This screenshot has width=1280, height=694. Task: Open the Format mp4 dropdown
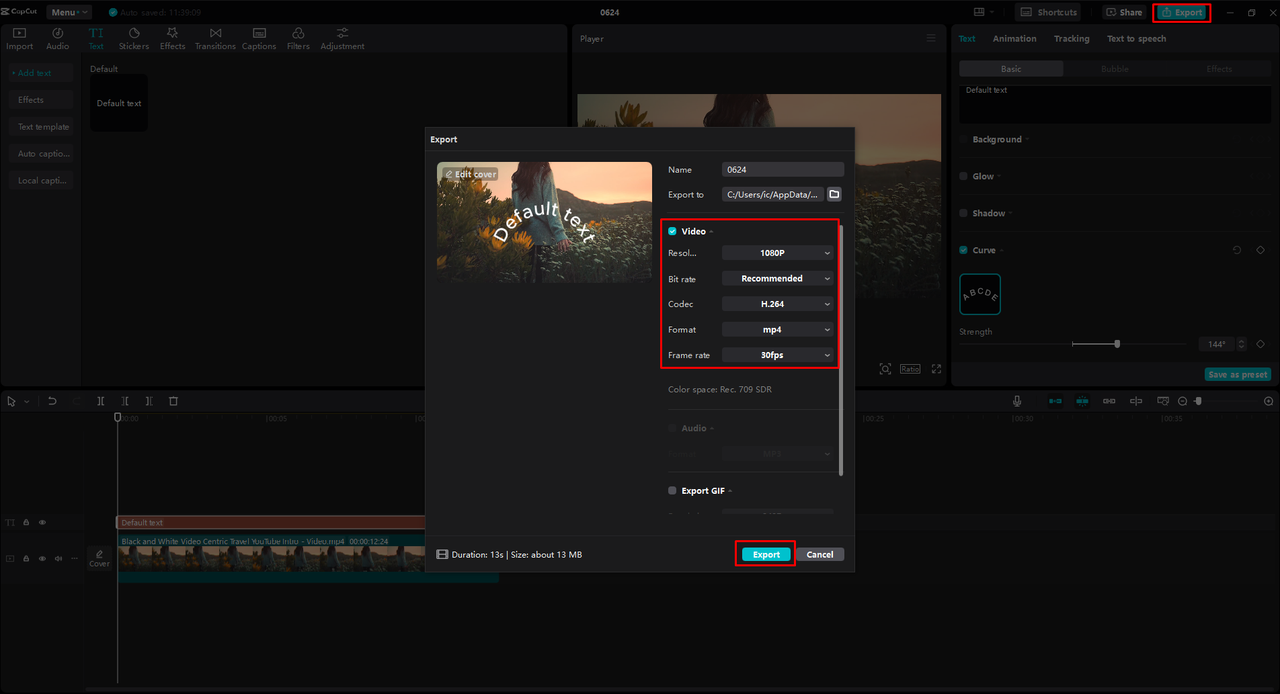(778, 329)
